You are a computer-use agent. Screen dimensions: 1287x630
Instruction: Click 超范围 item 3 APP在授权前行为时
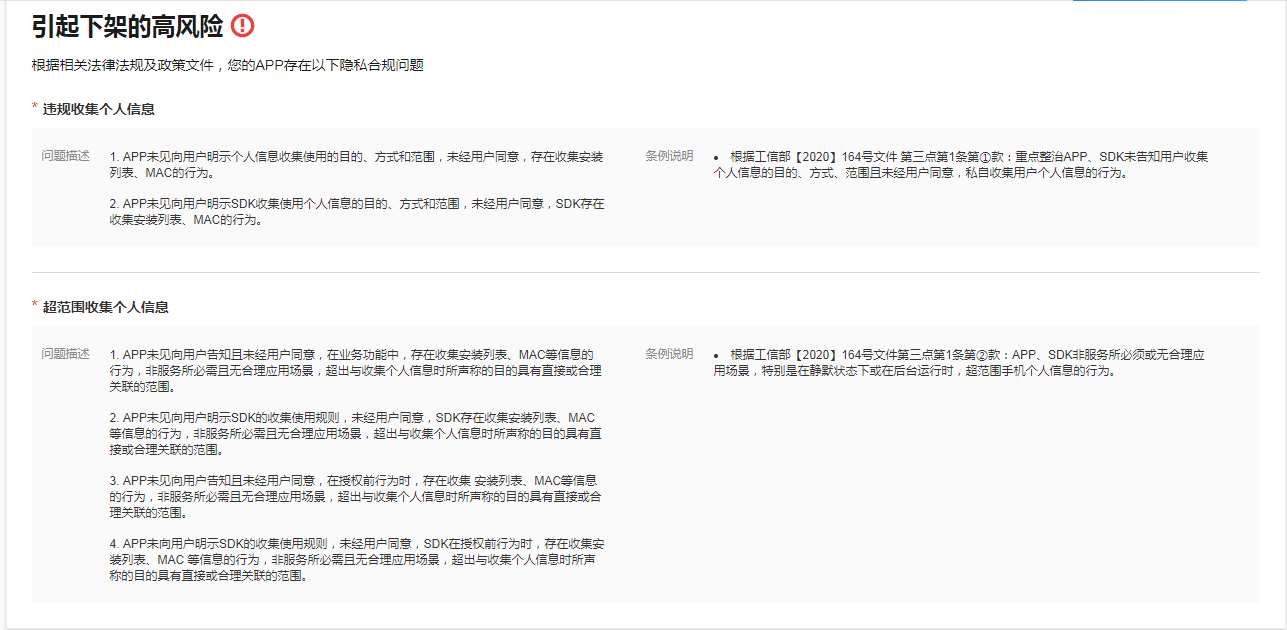tap(356, 496)
